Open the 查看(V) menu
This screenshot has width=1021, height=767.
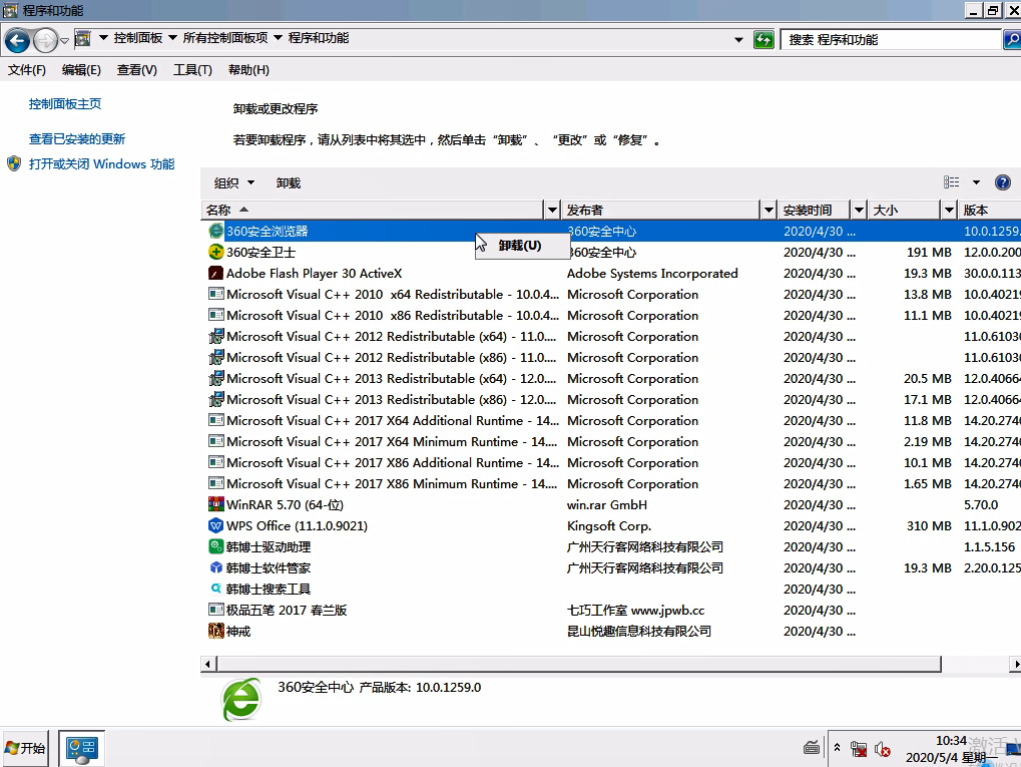137,70
